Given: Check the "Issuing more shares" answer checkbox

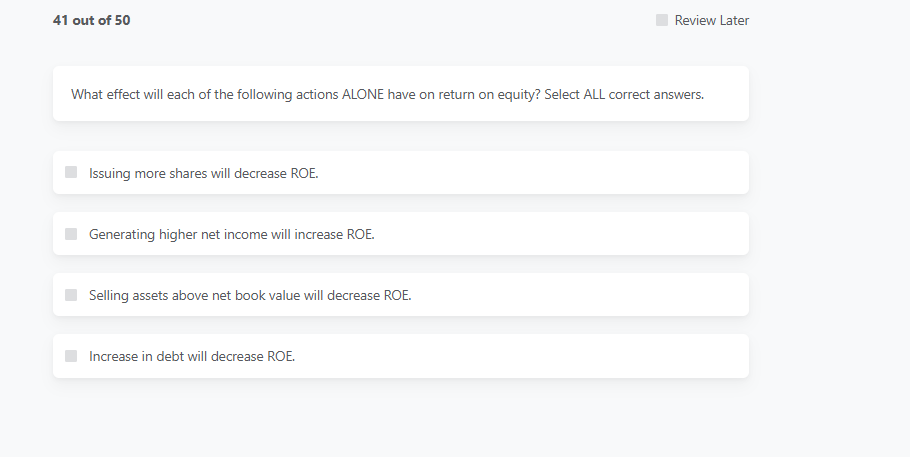Looking at the screenshot, I should [71, 172].
